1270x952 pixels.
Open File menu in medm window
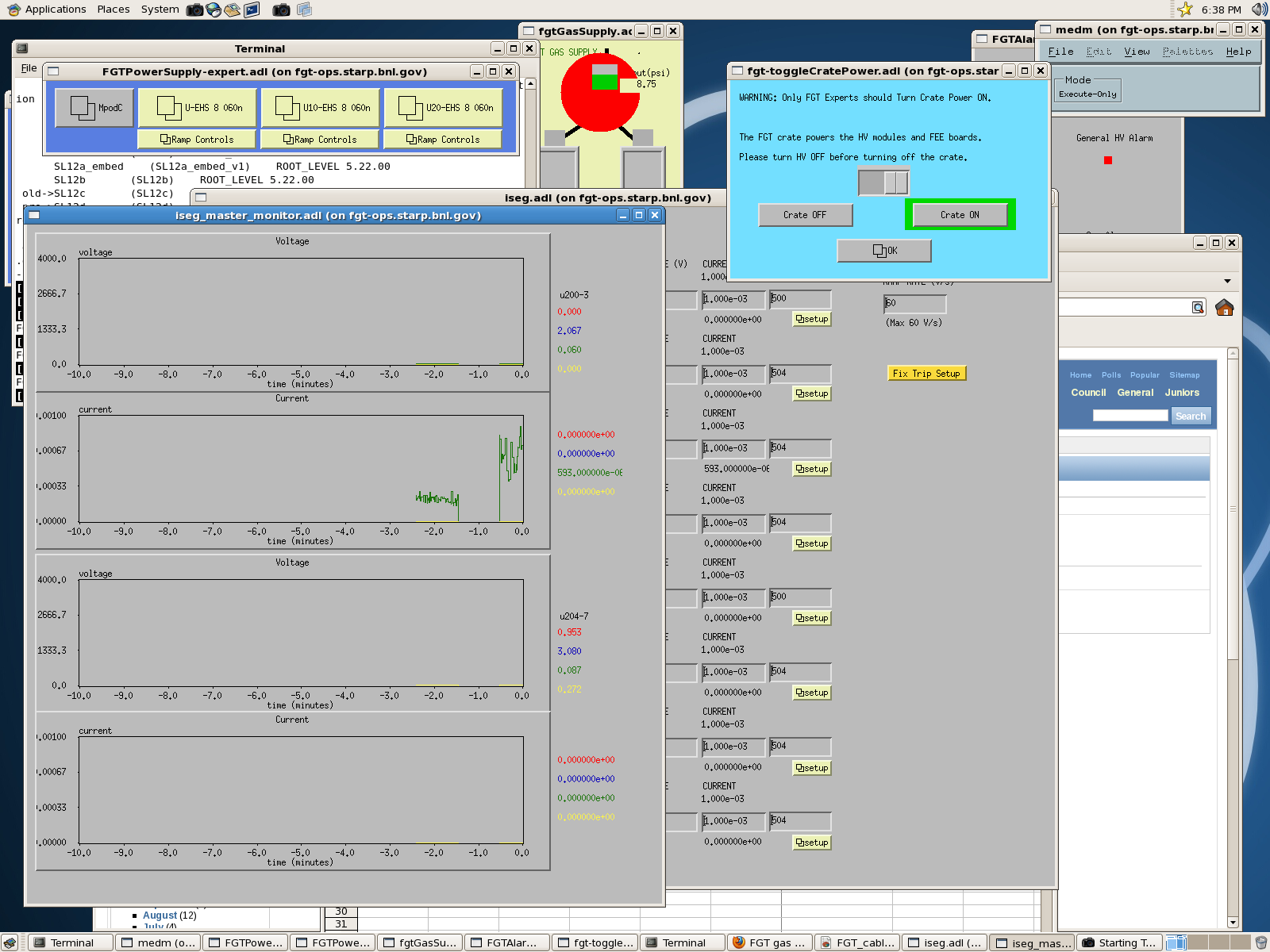pyautogui.click(x=1060, y=52)
